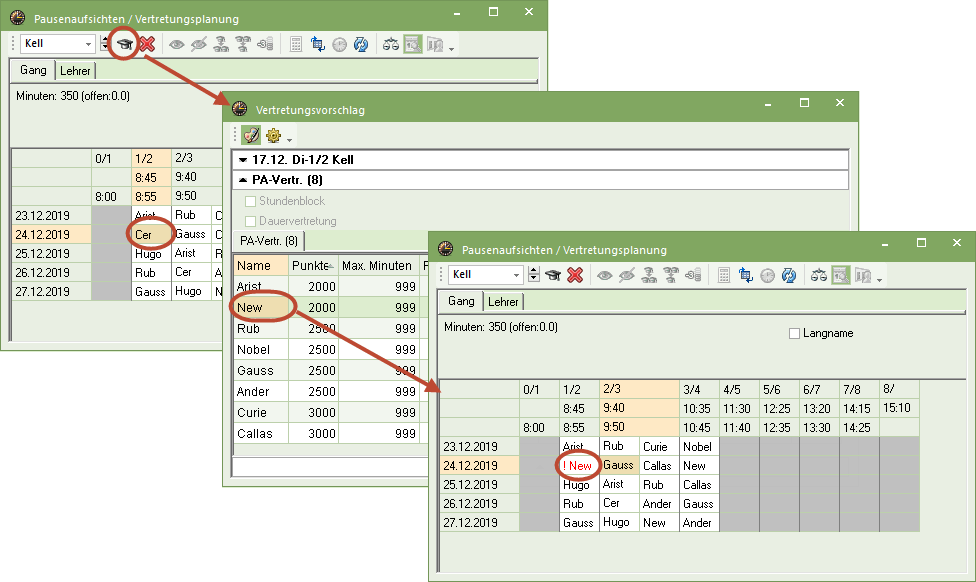The image size is (976, 582).
Task: Click calculator icon in back window toolbar
Action: [x=296, y=44]
